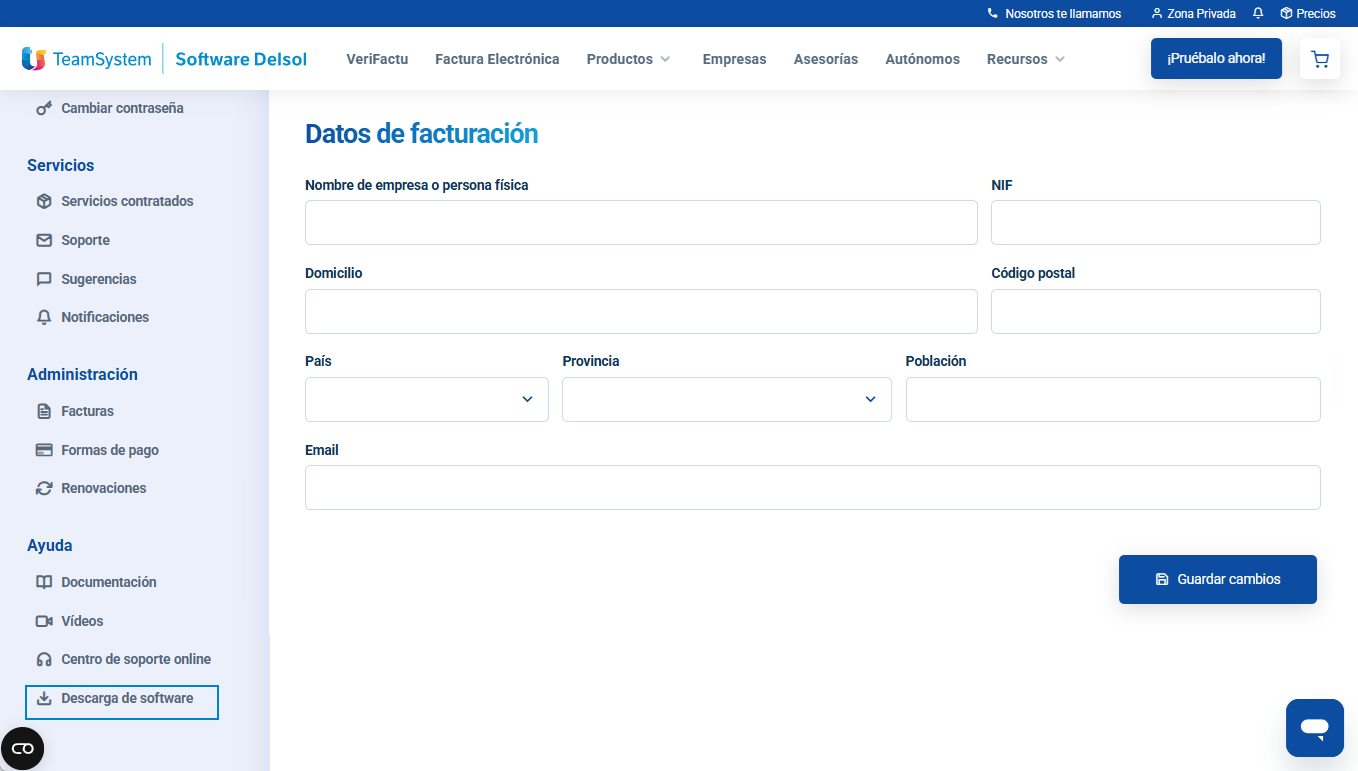Click the TeamSystem logo
The height and width of the screenshot is (771, 1358).
tap(86, 59)
